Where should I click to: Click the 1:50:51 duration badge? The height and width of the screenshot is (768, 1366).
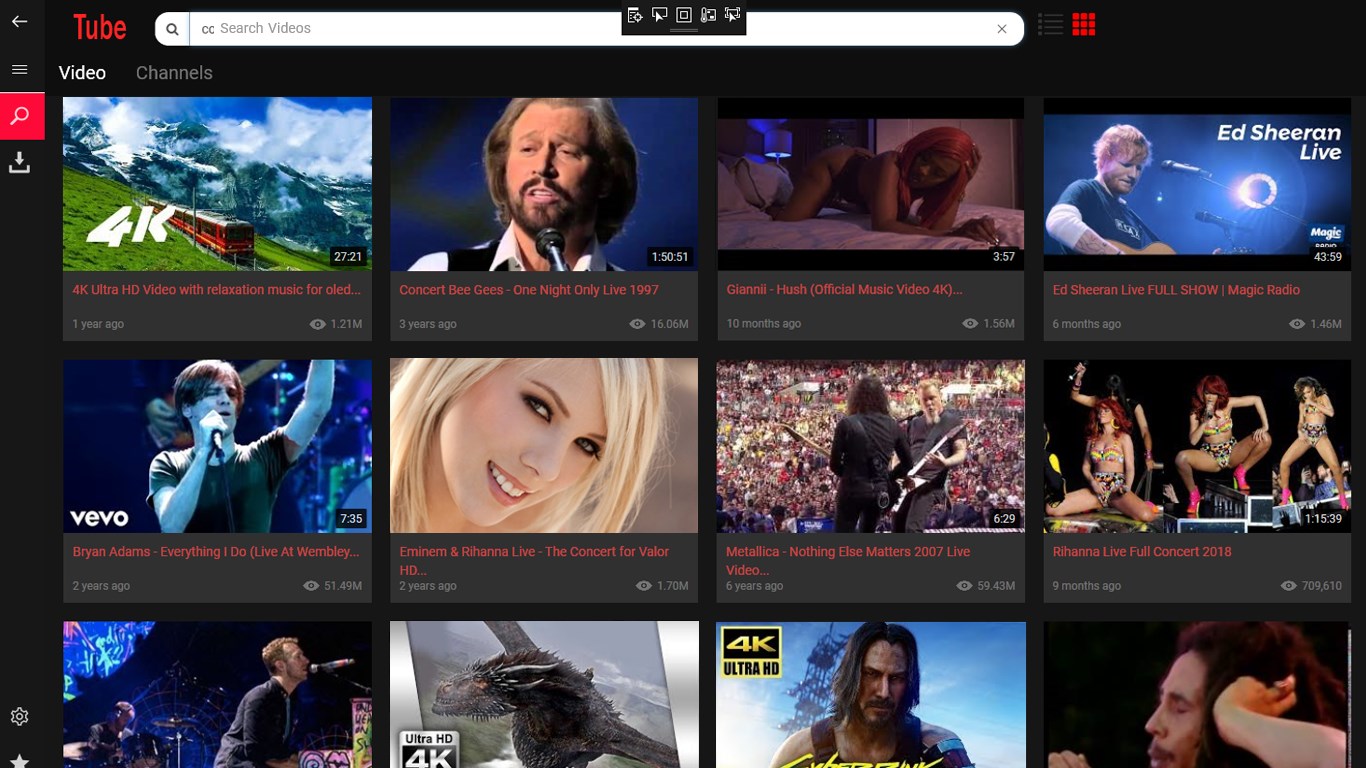coord(670,257)
